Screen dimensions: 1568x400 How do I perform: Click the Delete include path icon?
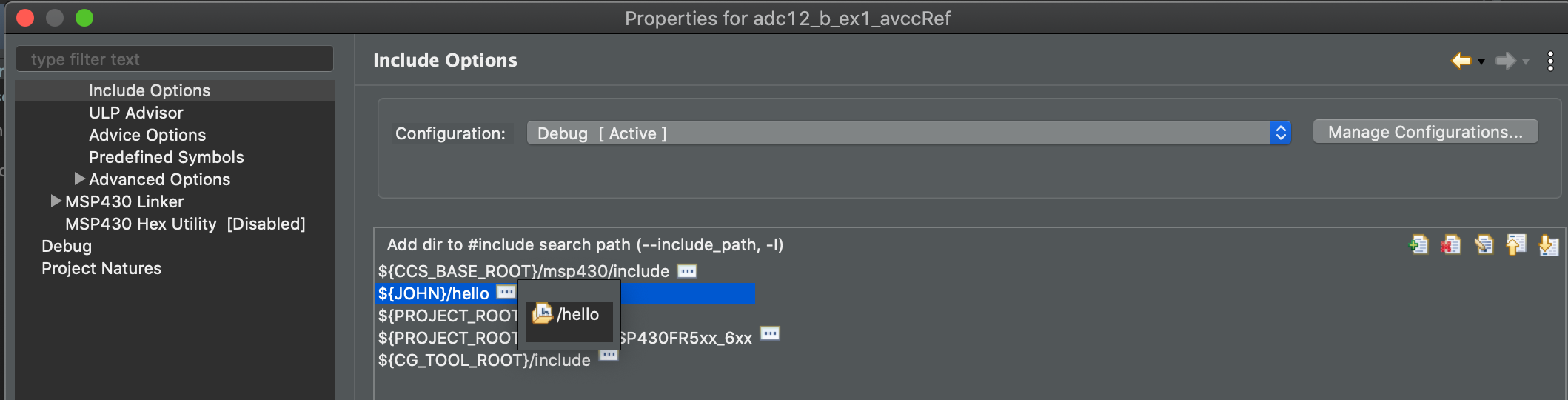(x=1451, y=244)
